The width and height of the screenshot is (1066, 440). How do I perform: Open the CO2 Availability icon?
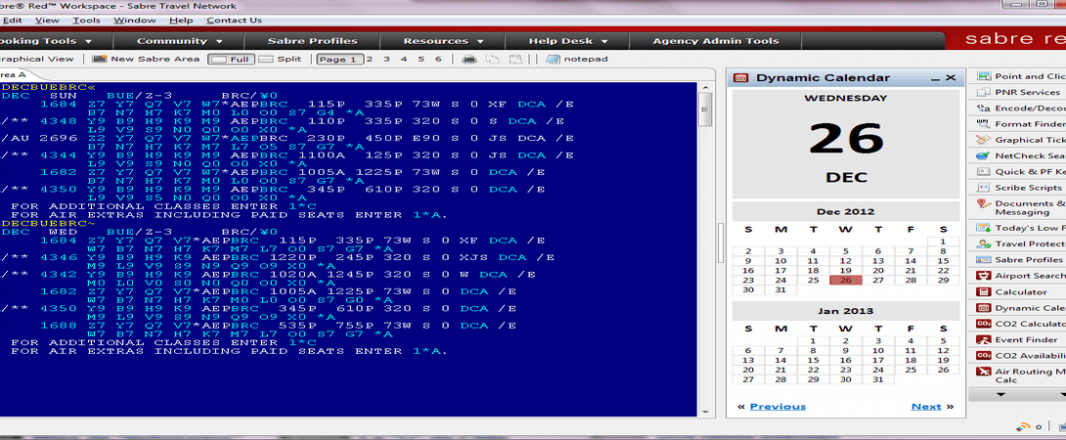(x=983, y=356)
